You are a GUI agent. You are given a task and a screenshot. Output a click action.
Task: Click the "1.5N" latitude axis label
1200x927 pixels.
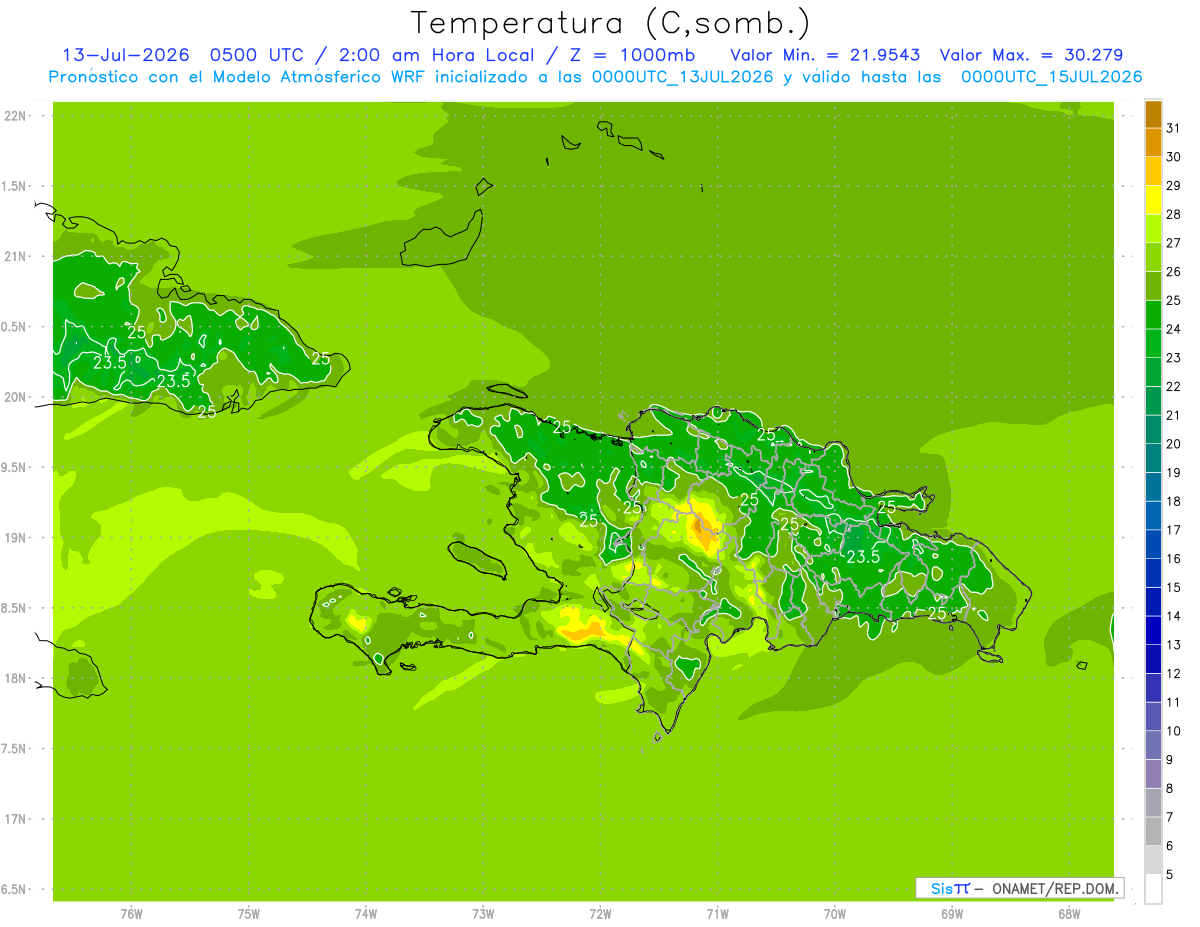pos(15,186)
